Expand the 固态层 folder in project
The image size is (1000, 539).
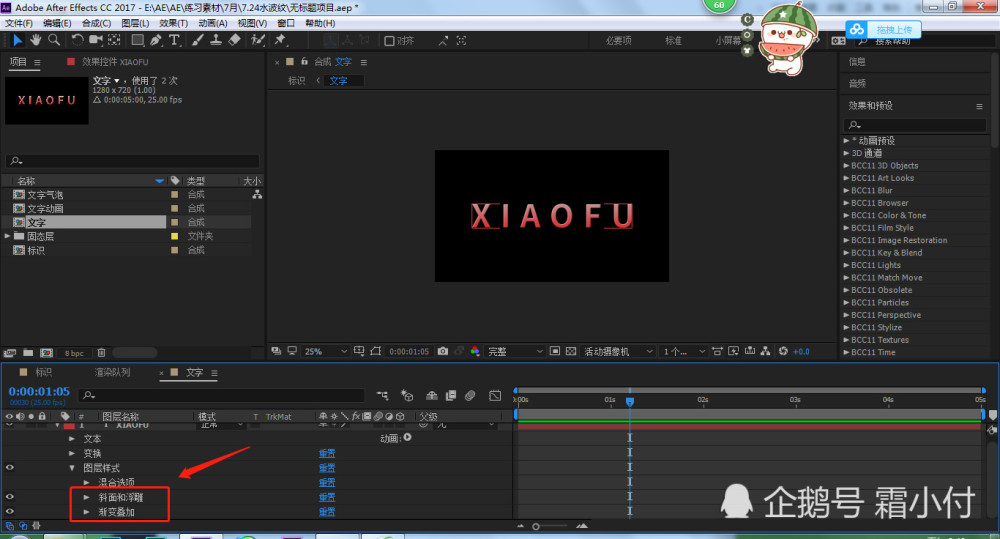tap(7, 236)
